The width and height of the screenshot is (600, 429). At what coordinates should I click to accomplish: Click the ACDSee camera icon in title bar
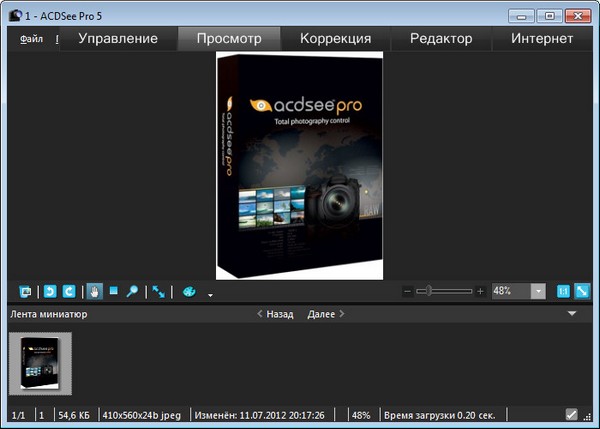(x=15, y=16)
